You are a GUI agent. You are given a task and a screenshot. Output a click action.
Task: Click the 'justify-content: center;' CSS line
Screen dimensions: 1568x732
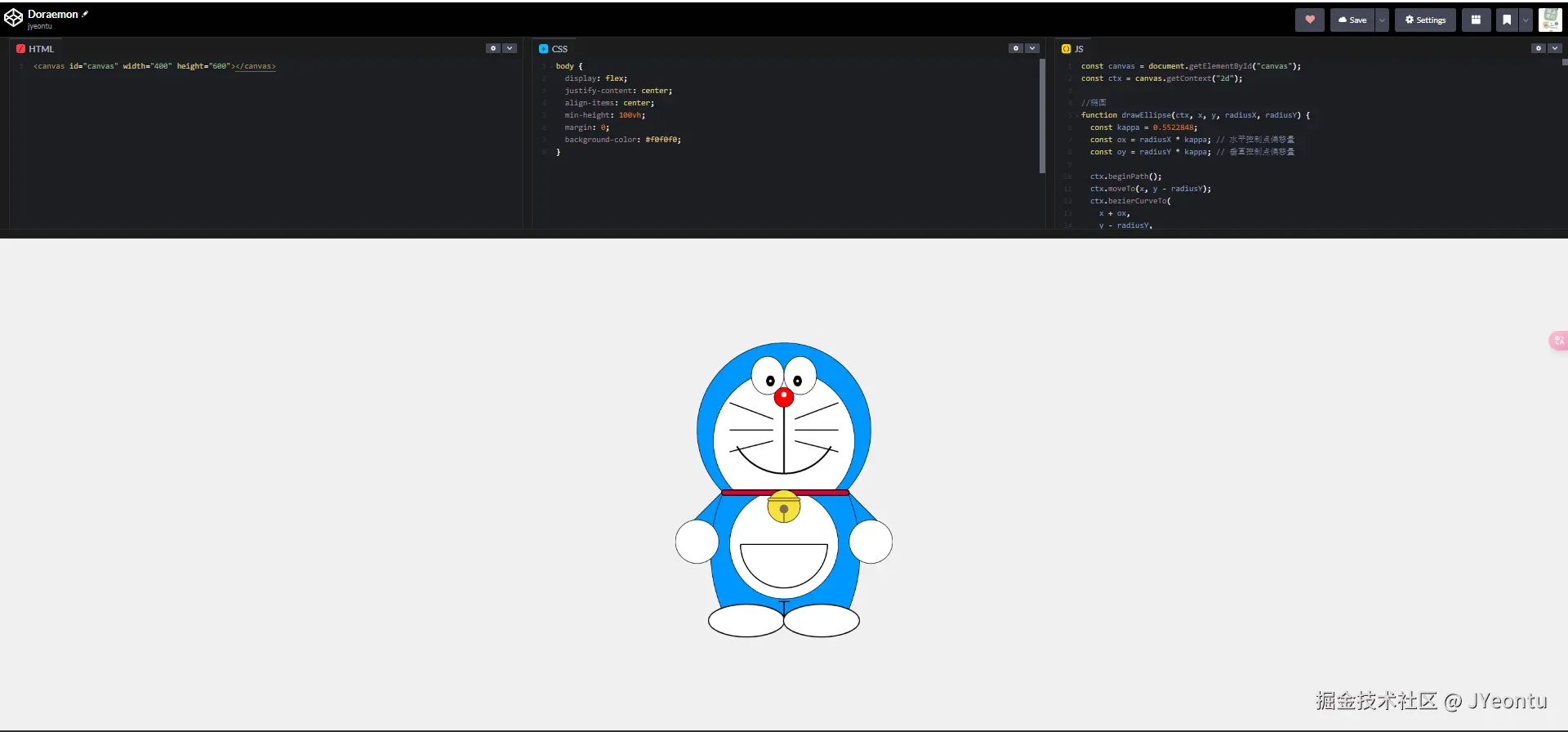618,91
